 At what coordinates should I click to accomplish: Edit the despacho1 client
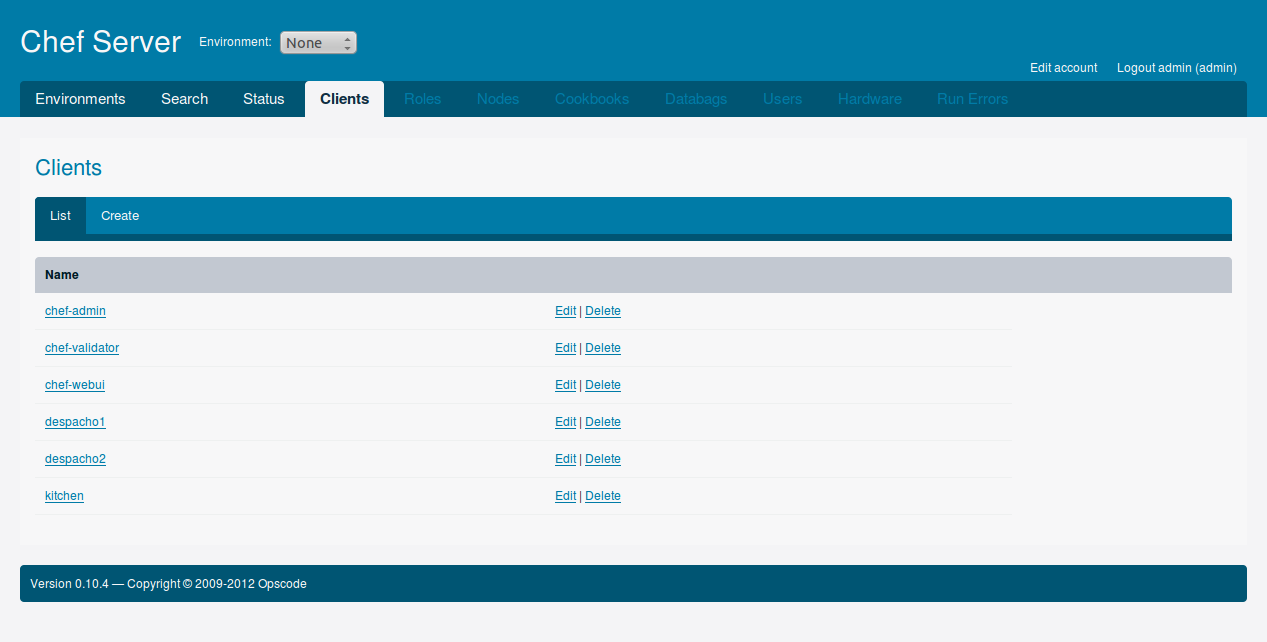565,422
